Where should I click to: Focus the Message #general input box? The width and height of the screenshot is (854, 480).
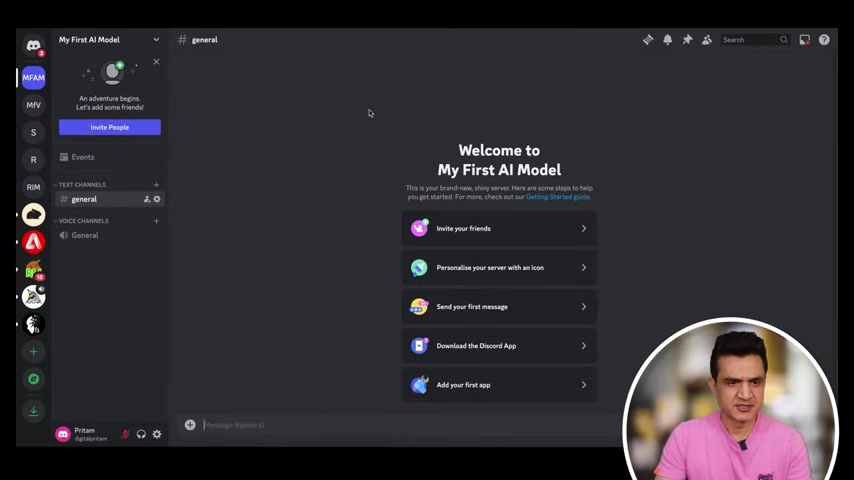pyautogui.click(x=411, y=425)
